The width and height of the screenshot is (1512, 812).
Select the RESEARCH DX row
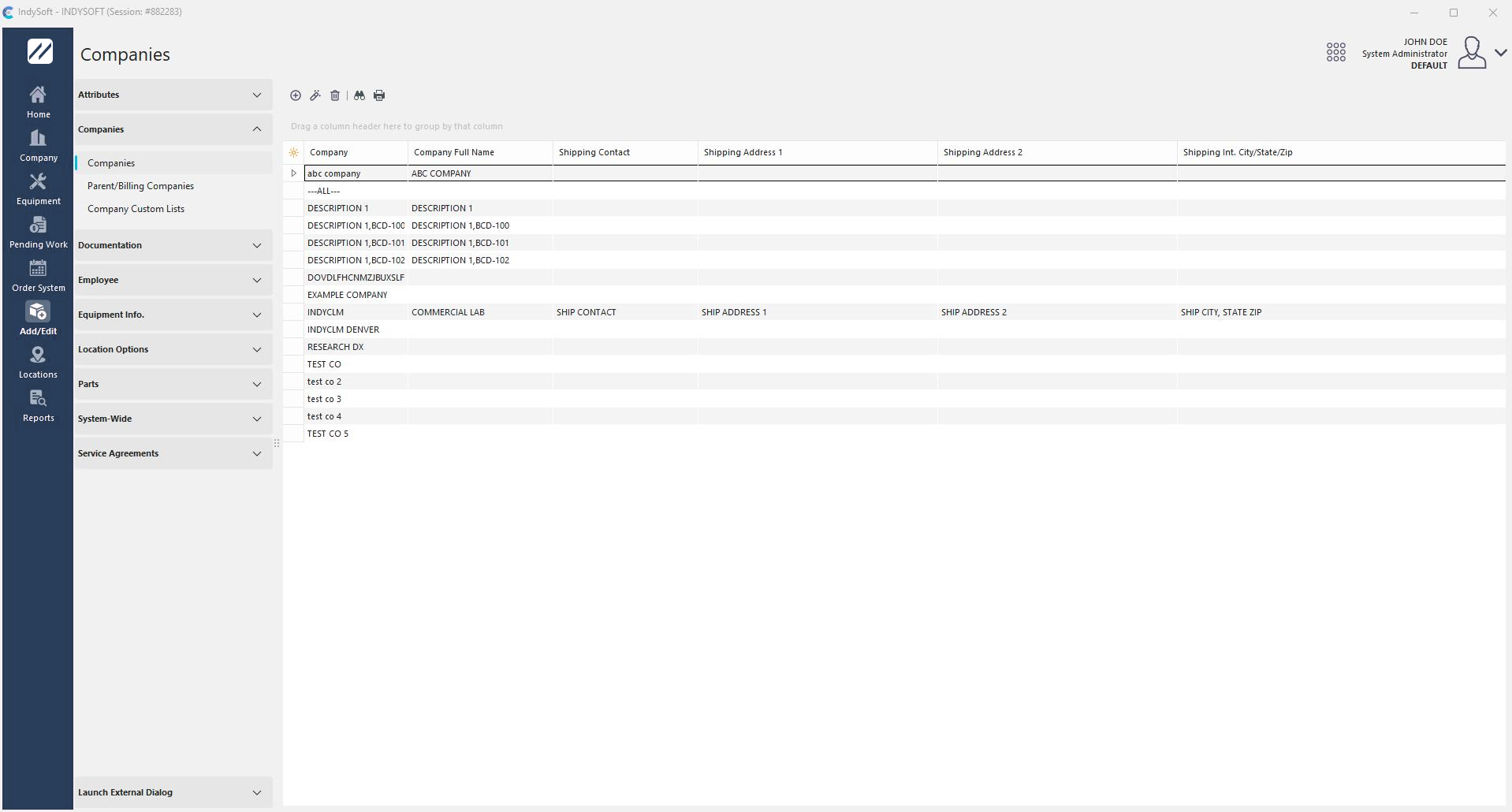click(x=905, y=347)
